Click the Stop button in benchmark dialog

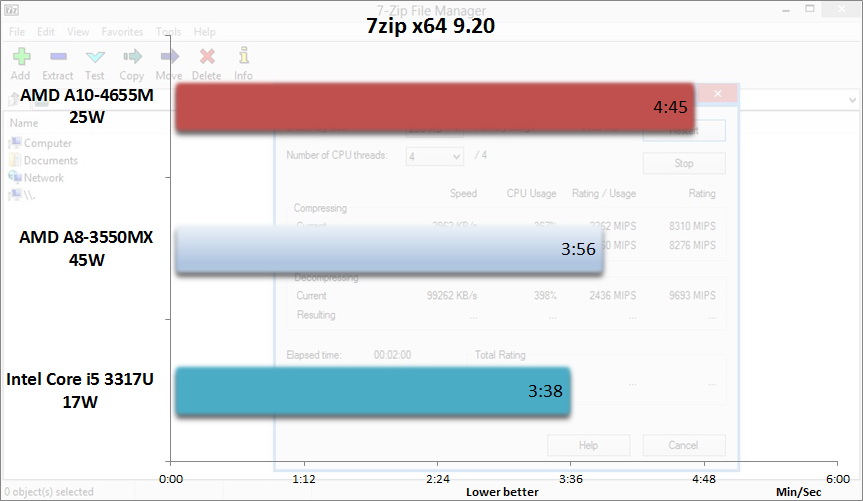tap(684, 163)
